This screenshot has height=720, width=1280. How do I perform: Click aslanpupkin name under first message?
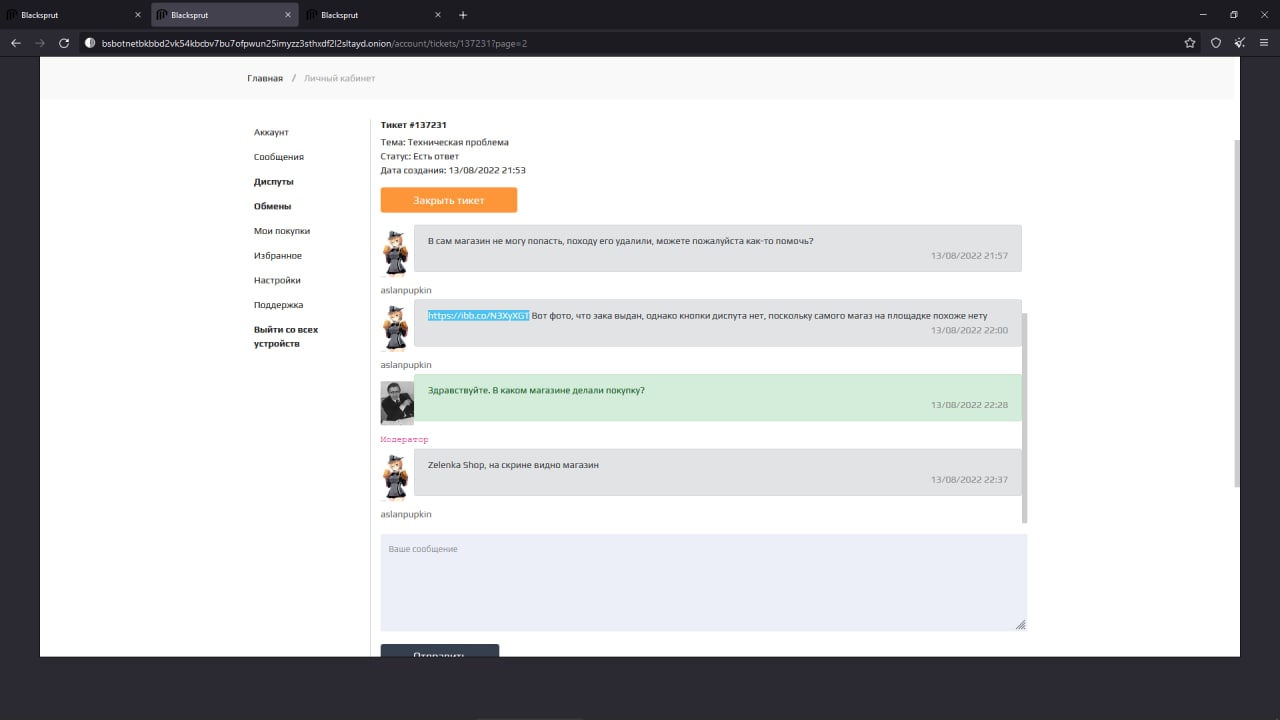click(406, 290)
